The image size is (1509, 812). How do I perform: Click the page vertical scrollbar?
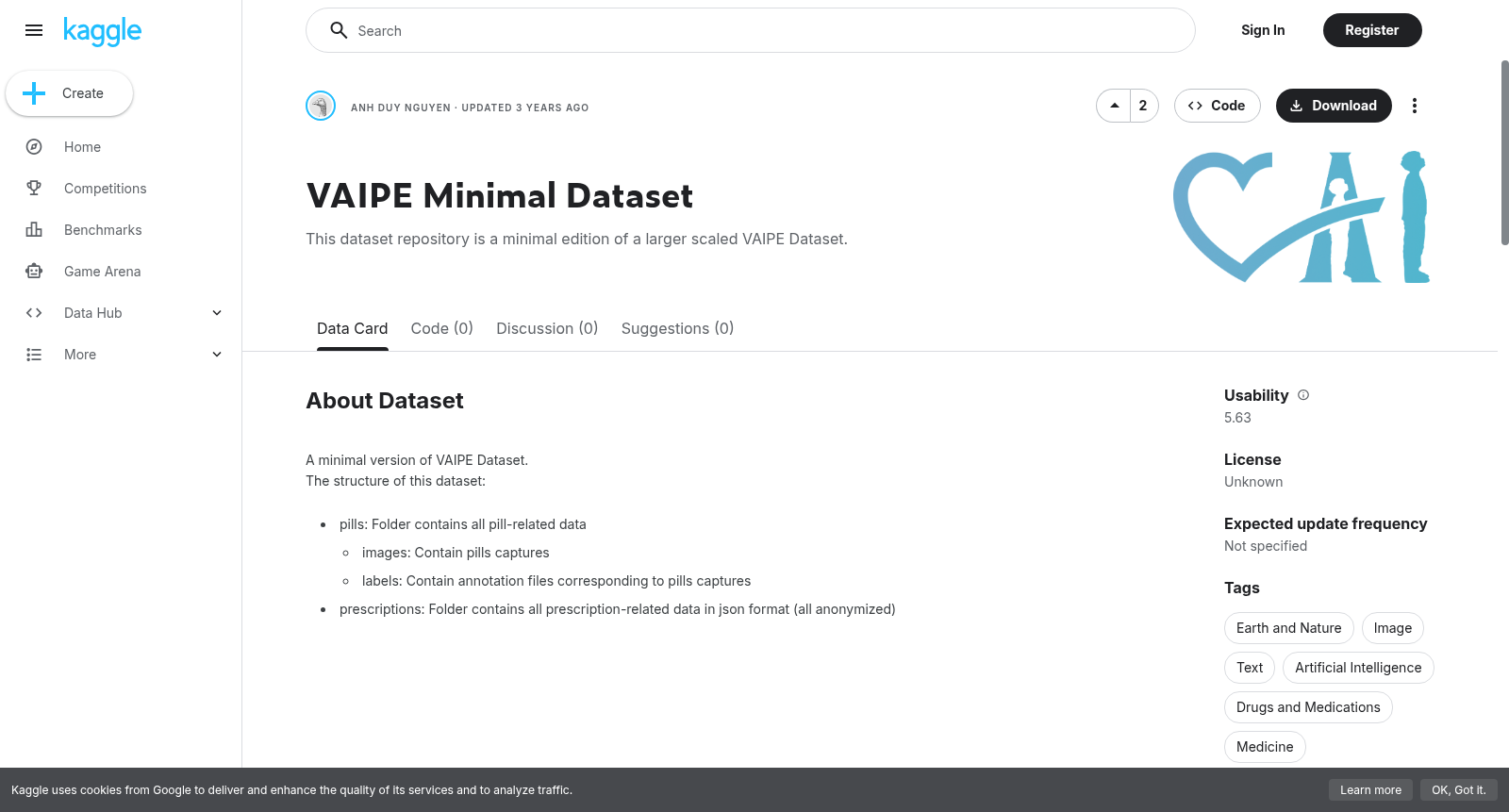click(x=1504, y=153)
